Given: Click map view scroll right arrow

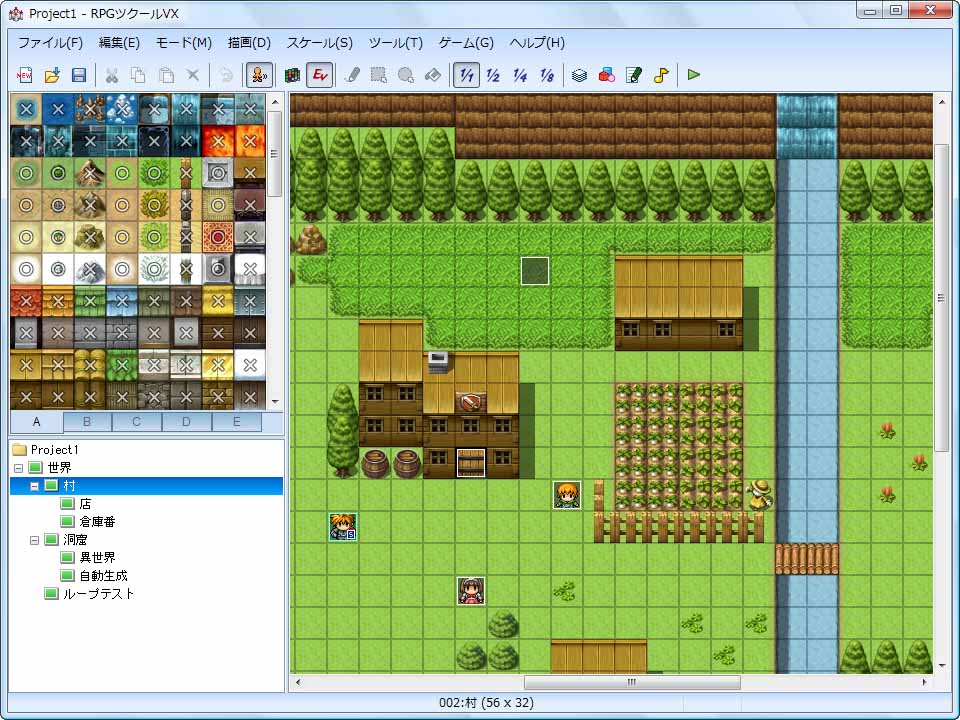Looking at the screenshot, I should coord(924,682).
